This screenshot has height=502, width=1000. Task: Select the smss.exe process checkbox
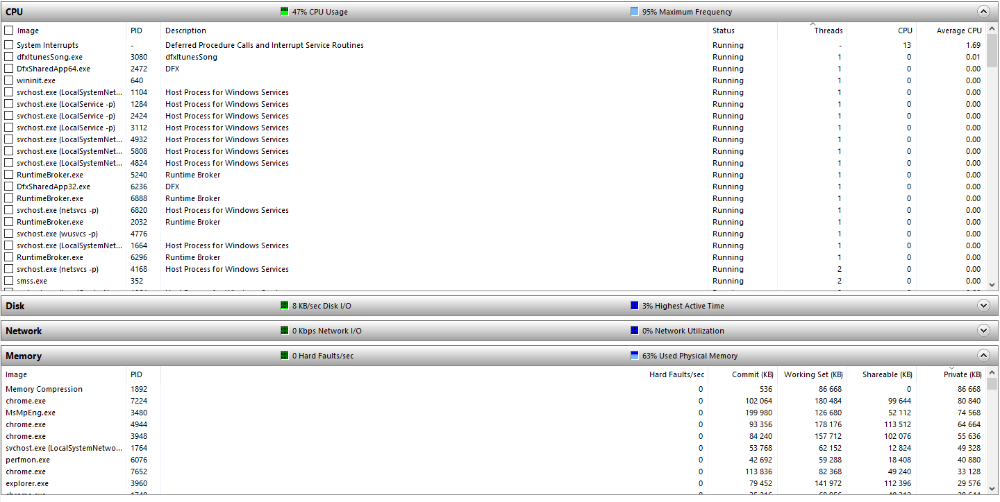8,281
